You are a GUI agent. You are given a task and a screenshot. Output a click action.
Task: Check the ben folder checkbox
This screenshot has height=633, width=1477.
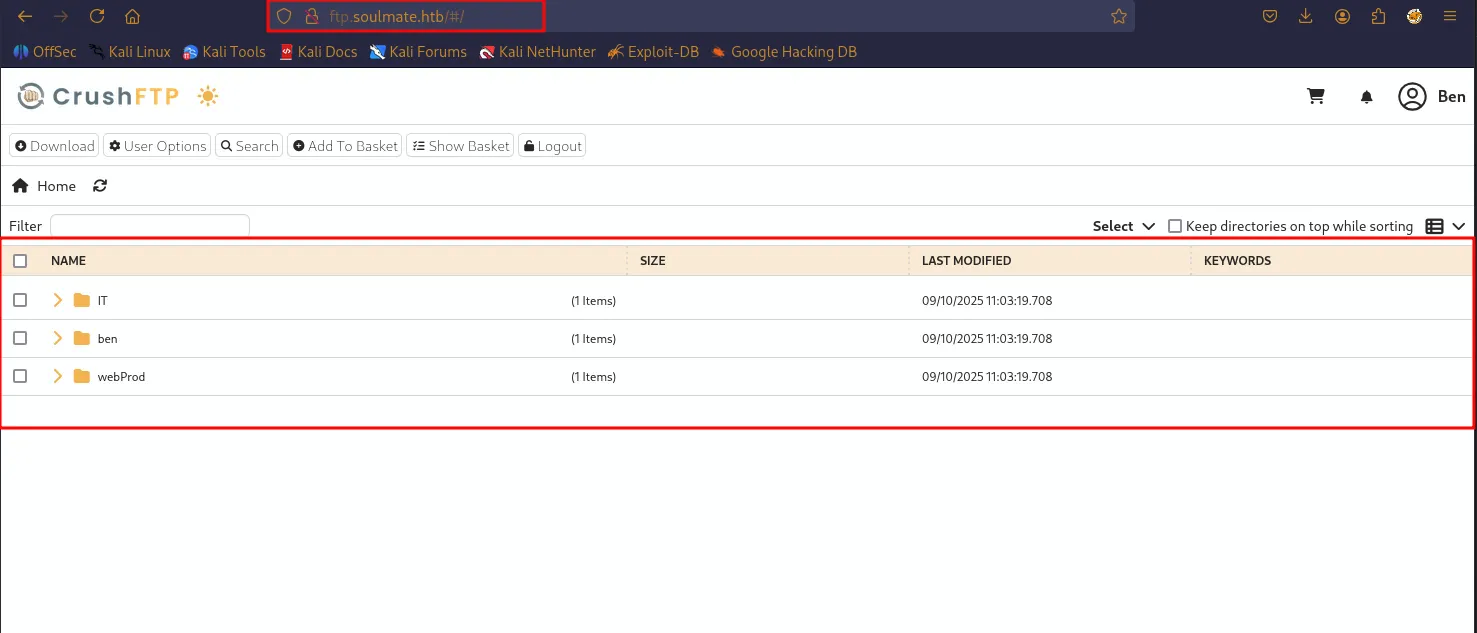(x=20, y=338)
